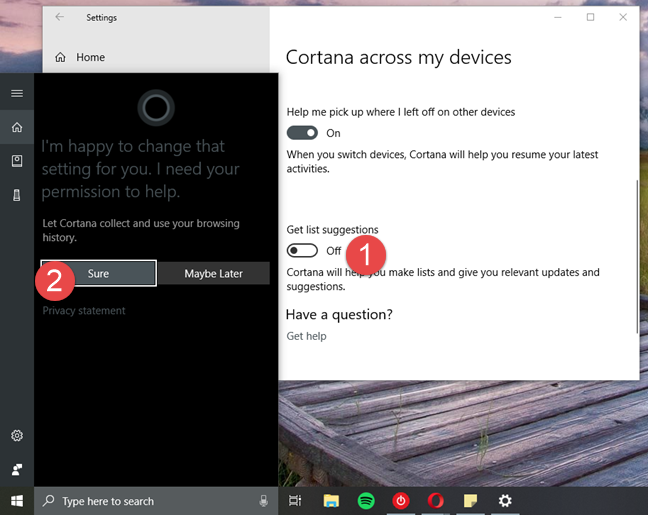Click microphone icon in search box
This screenshot has height=515, width=648.
[x=263, y=501]
